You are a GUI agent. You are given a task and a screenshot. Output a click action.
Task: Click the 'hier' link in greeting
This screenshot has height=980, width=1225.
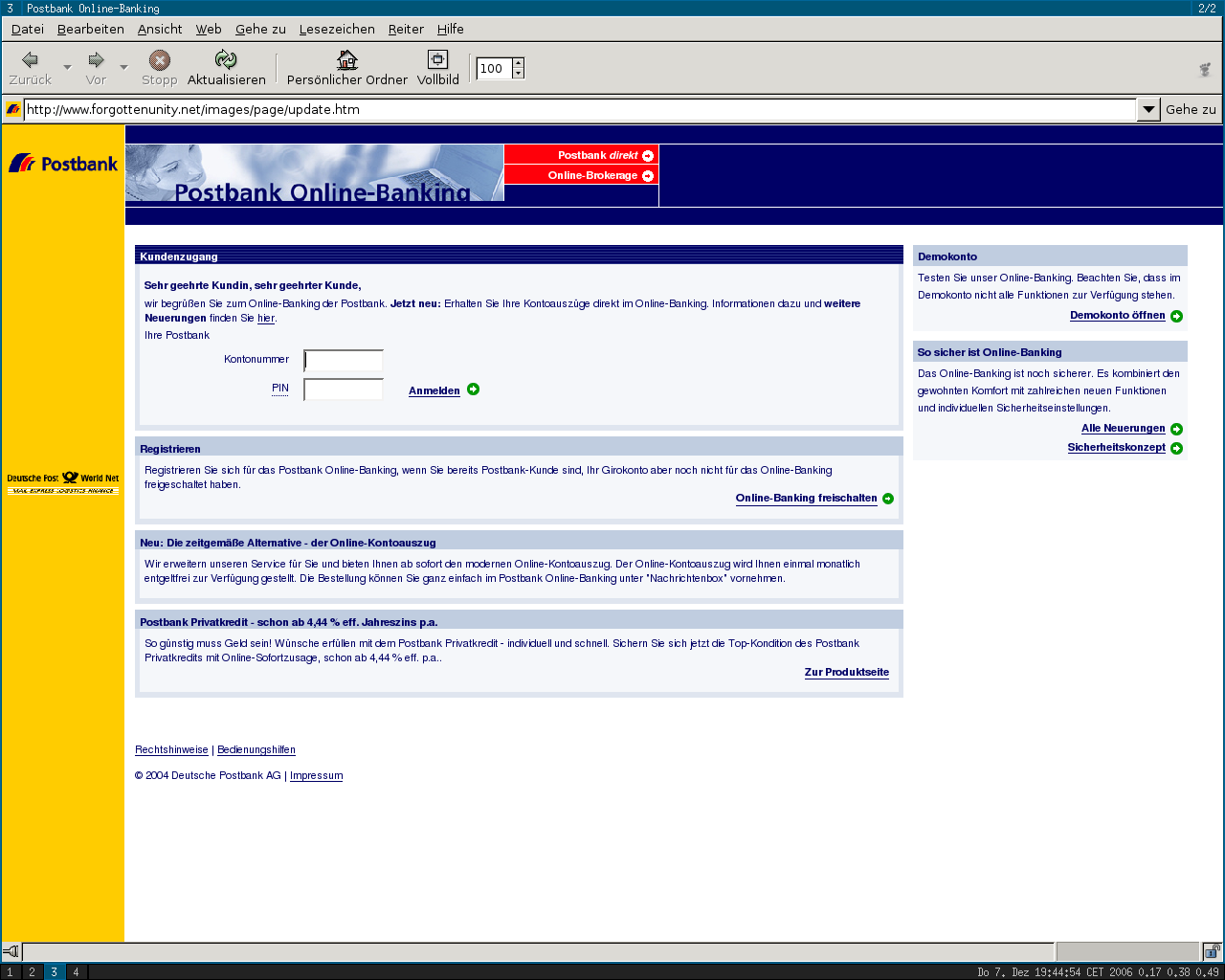coord(265,319)
